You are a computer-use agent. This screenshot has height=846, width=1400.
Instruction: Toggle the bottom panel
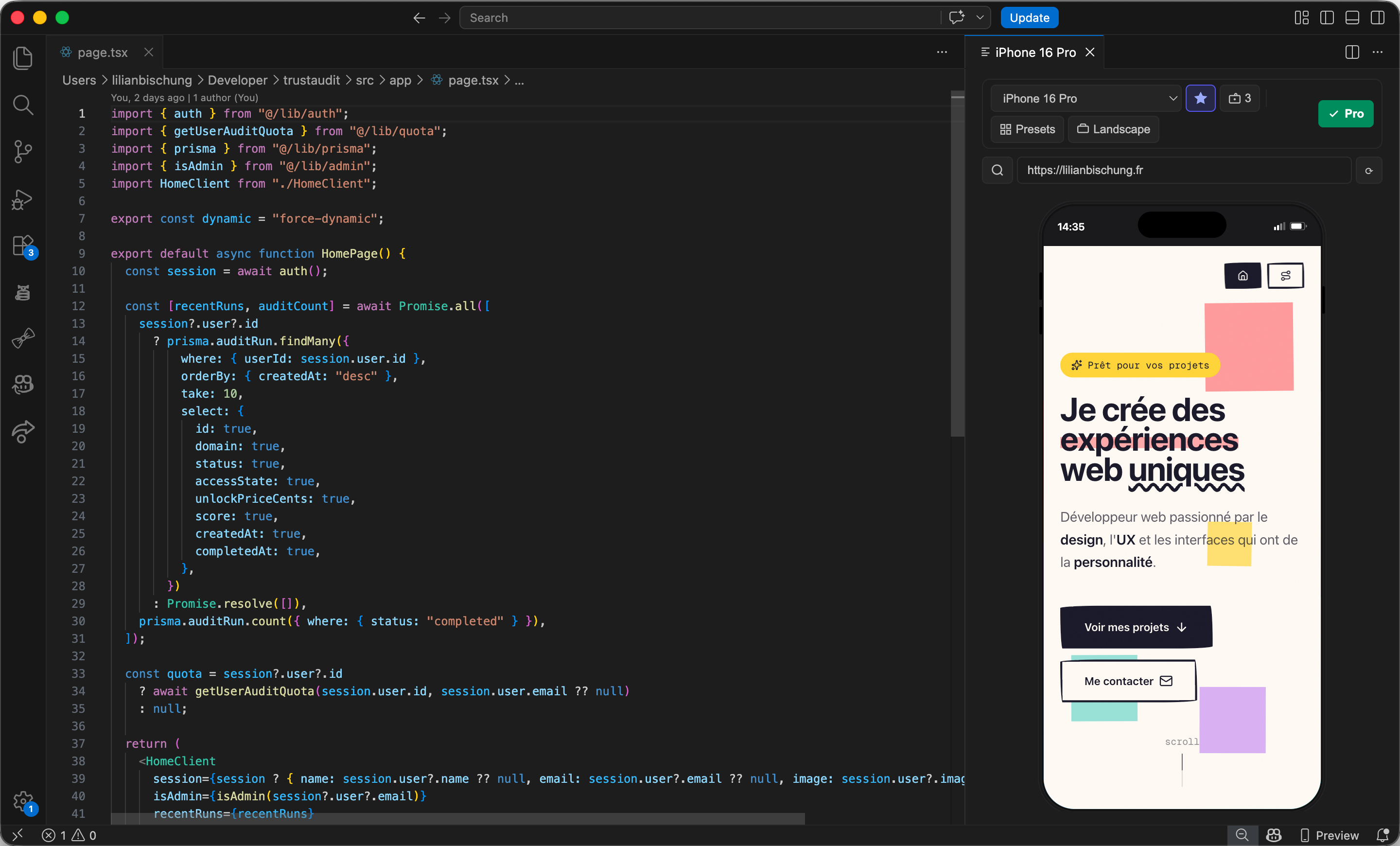coord(1352,18)
